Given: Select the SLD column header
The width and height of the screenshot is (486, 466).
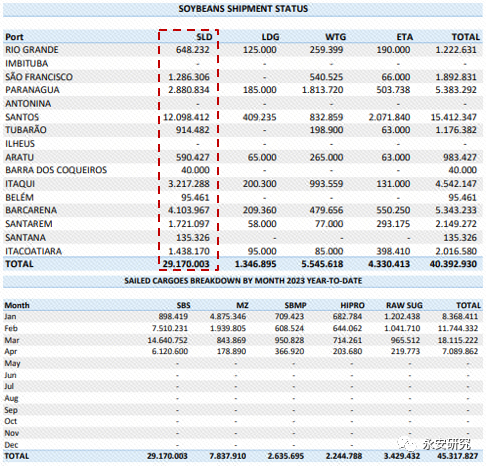Looking at the screenshot, I should coord(204,37).
